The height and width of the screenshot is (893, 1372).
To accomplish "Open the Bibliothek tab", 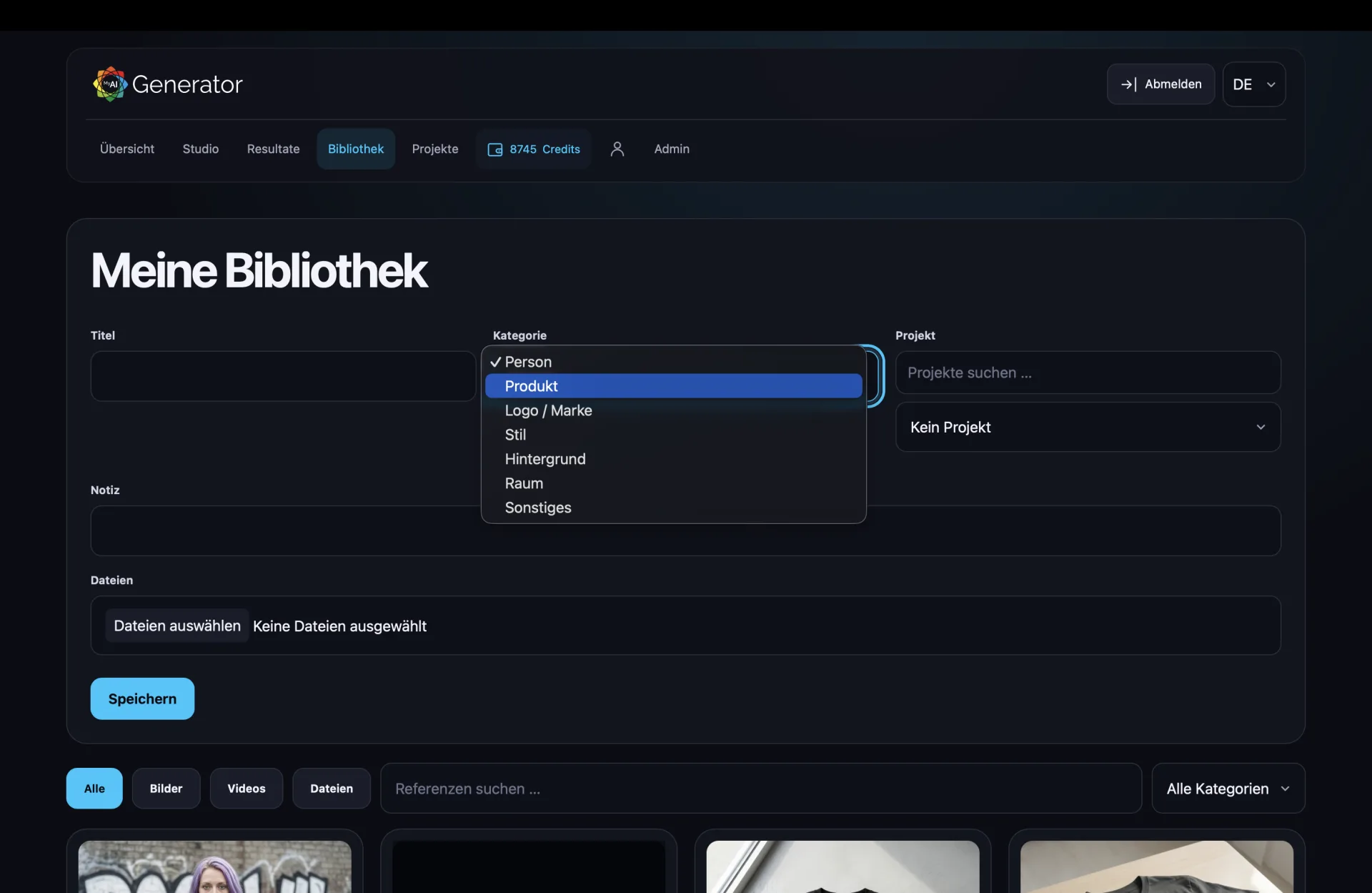I will coord(356,149).
